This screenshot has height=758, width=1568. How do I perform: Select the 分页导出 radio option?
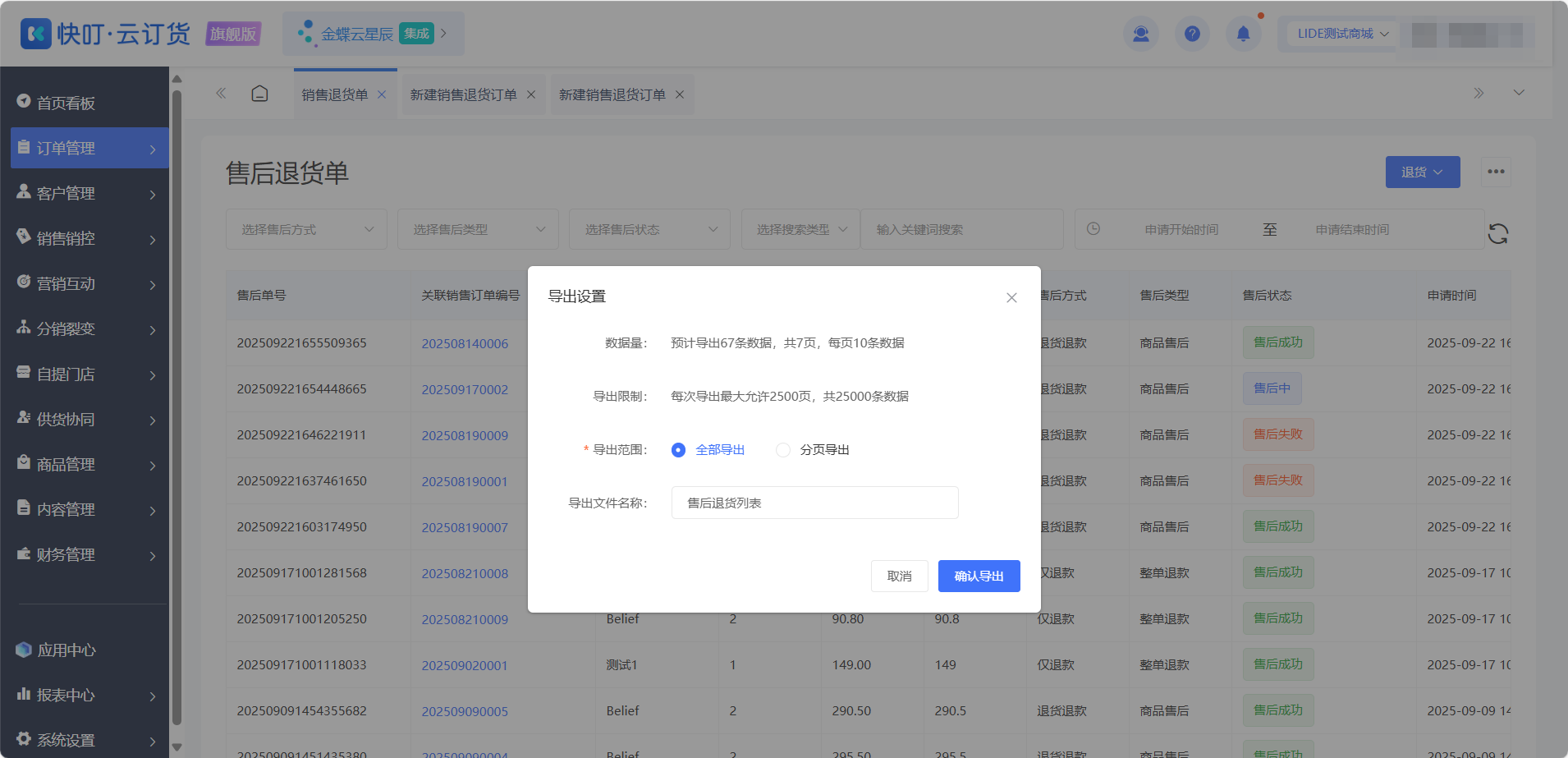[x=783, y=450]
